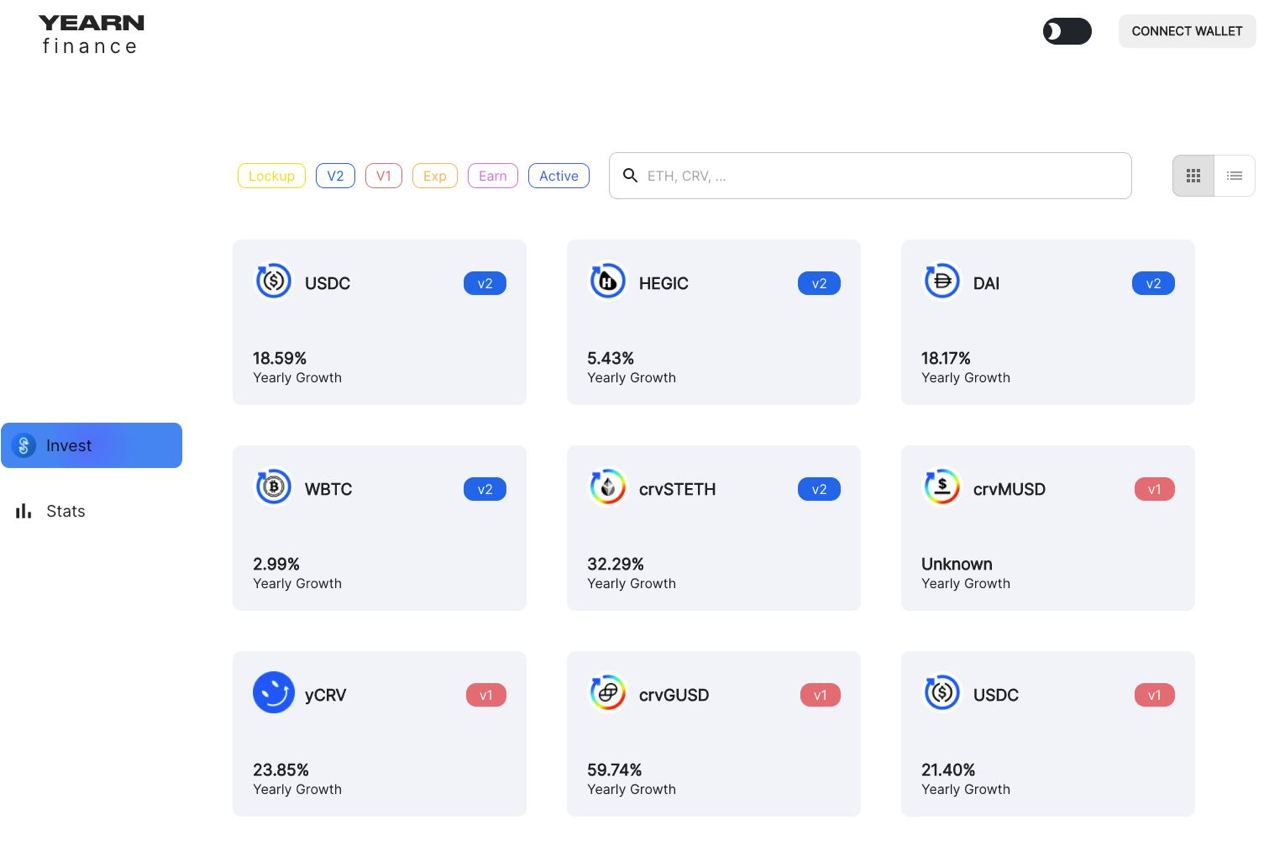Click the crvMUSD vault token icon
Viewport: 1280px width, 847px height.
tap(941, 487)
